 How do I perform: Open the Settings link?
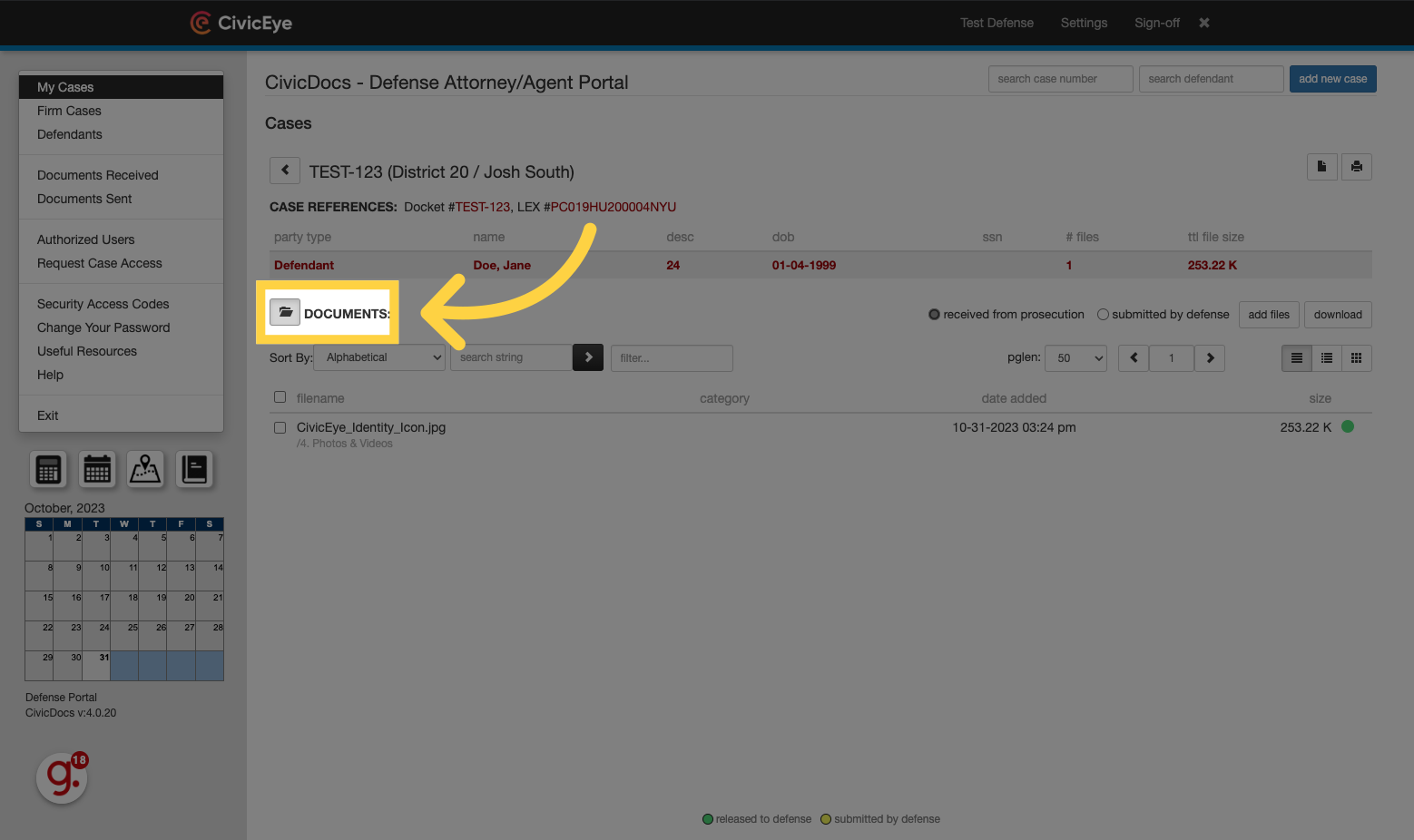1084,23
